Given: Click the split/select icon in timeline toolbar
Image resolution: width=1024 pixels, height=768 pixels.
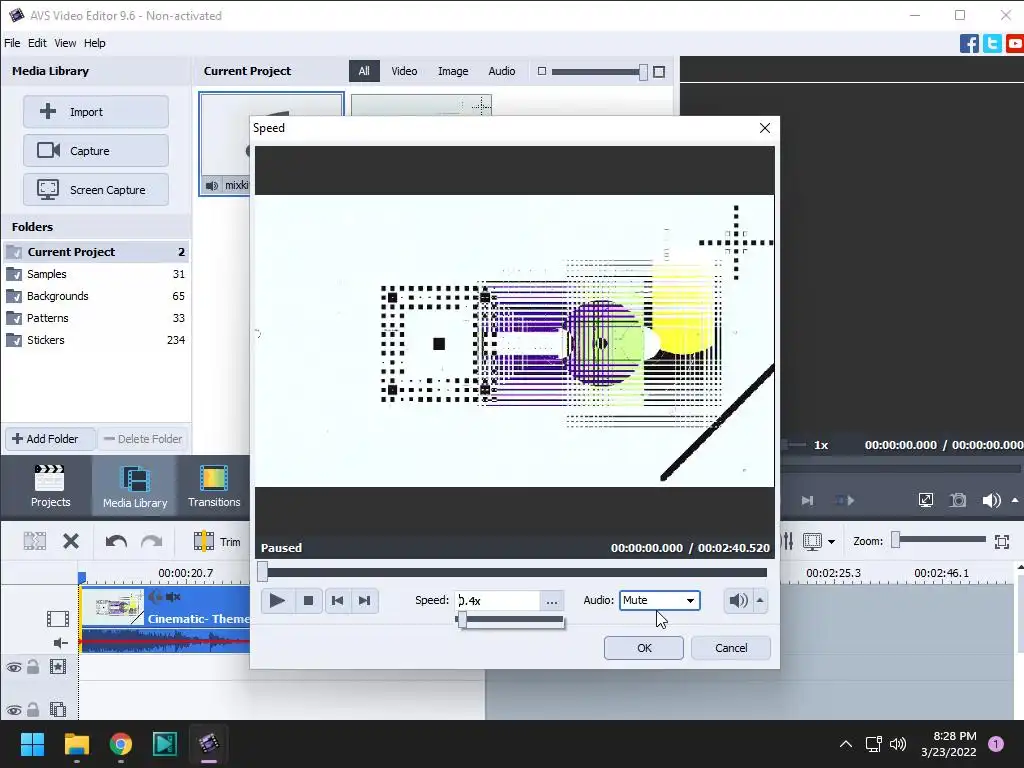Looking at the screenshot, I should 35,541.
